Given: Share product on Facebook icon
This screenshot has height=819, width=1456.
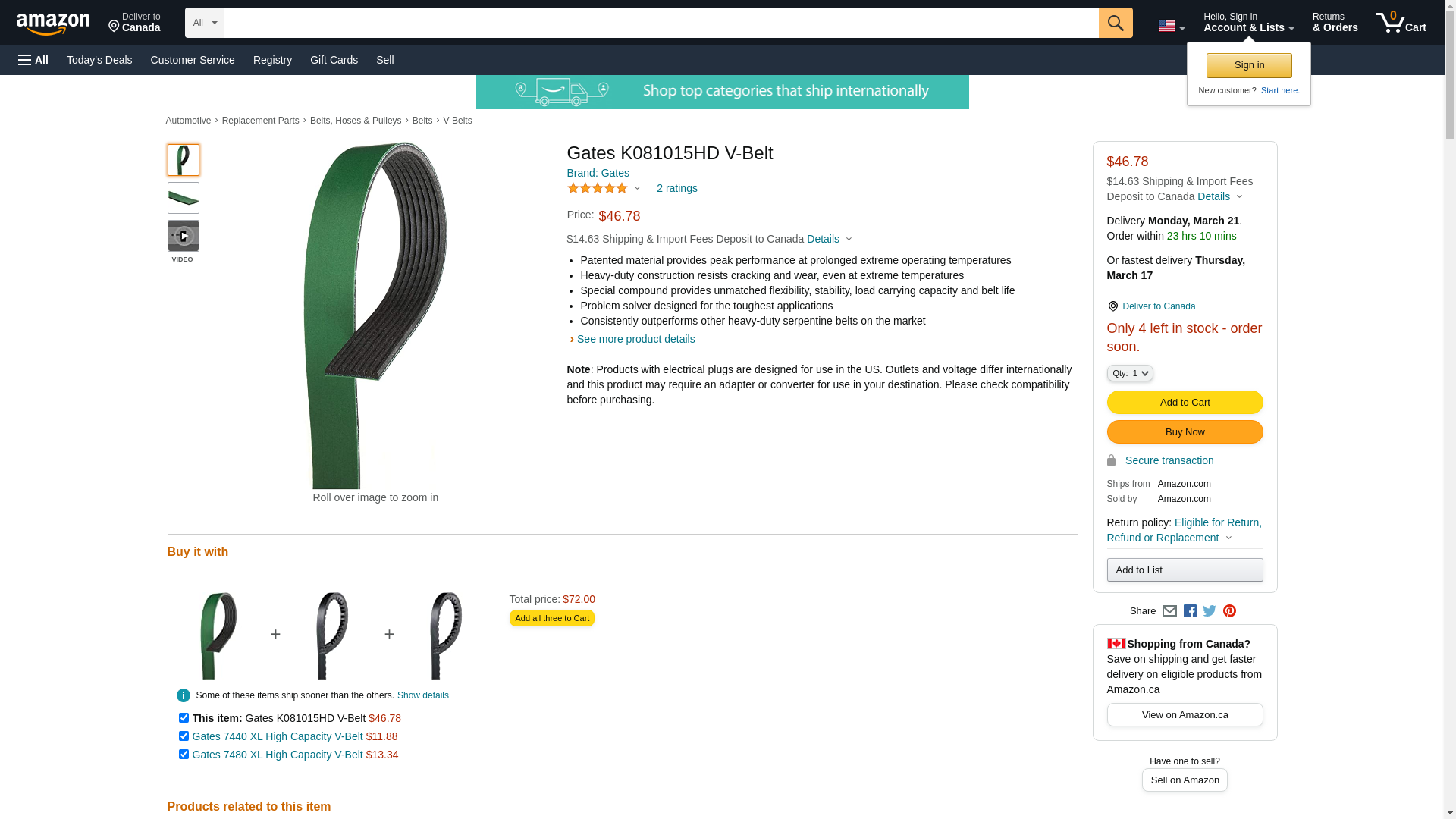Looking at the screenshot, I should [1190, 611].
